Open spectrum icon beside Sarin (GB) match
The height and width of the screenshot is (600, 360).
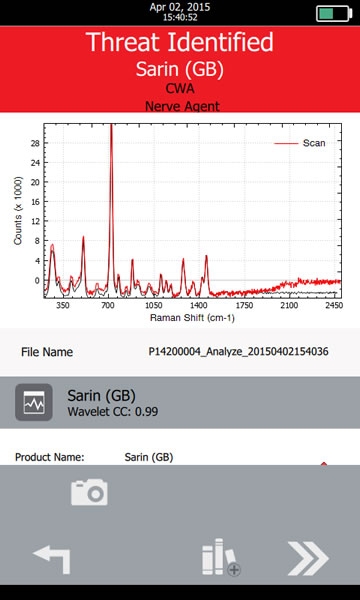tap(34, 402)
